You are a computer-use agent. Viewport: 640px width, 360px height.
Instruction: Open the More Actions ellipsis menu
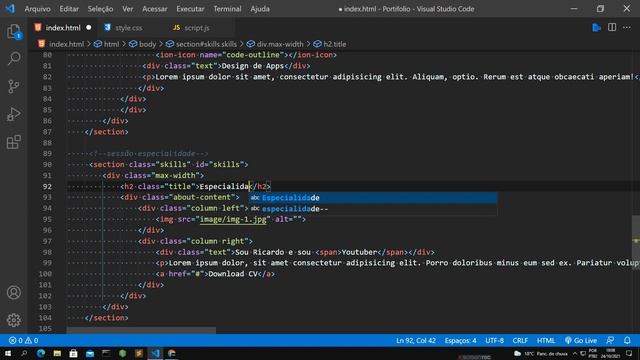627,28
